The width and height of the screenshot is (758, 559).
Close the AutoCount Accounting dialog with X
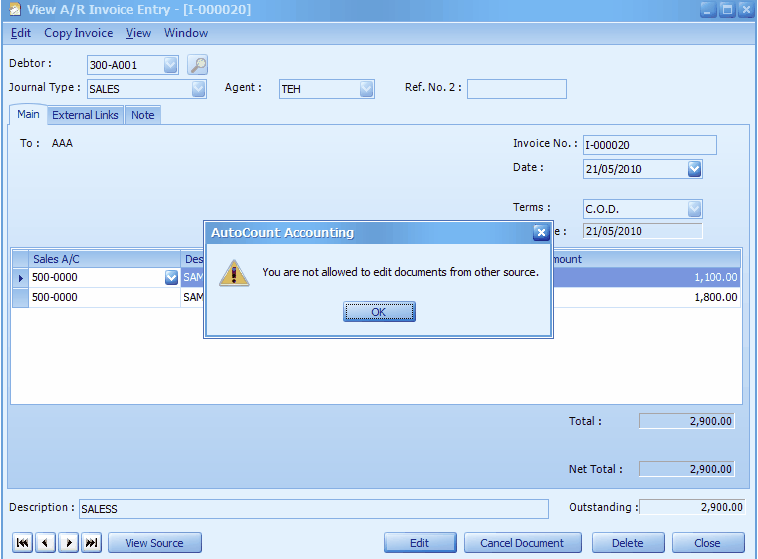(x=541, y=233)
